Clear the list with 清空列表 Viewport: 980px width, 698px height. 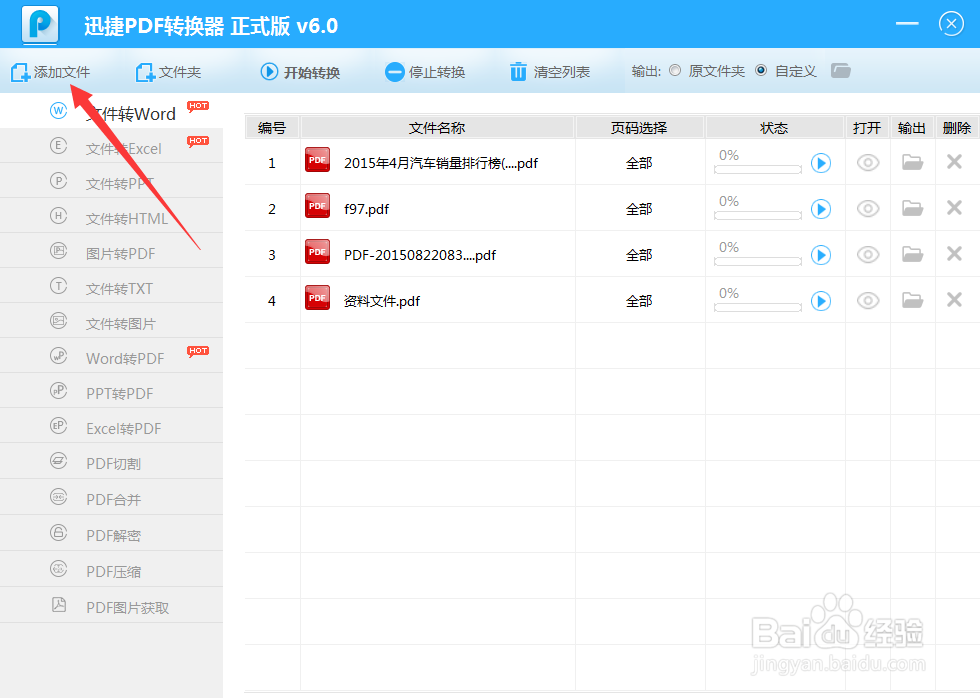pyautogui.click(x=549, y=72)
